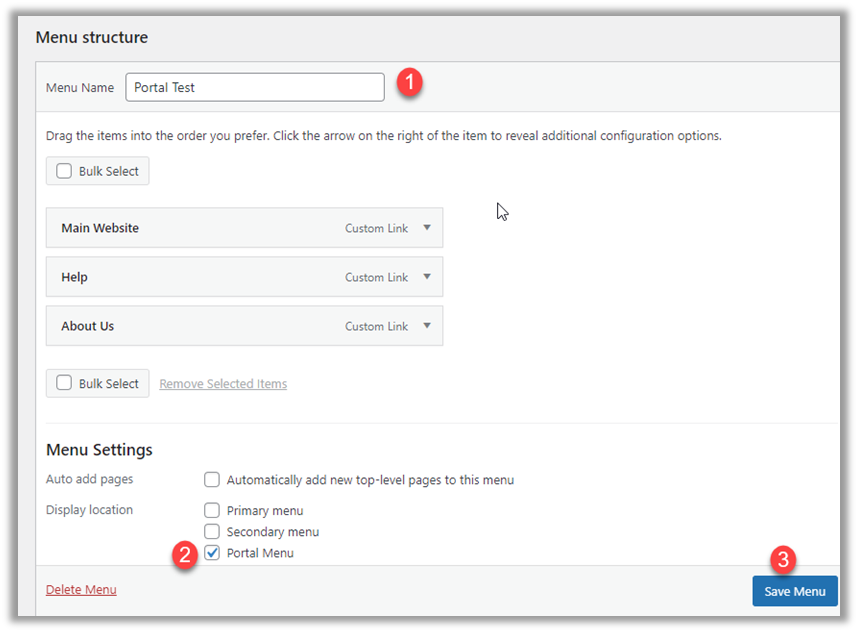Expand the Help menu item arrow
858x632 pixels.
[427, 277]
